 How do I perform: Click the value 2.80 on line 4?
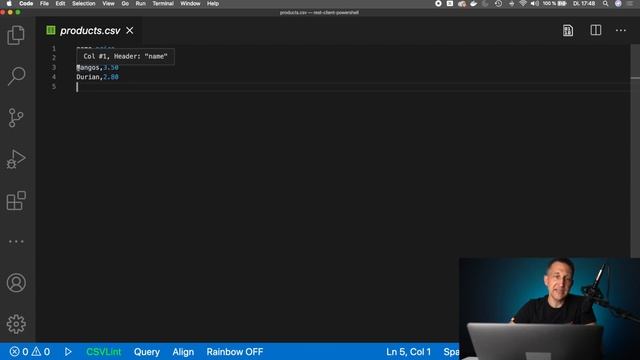point(111,77)
